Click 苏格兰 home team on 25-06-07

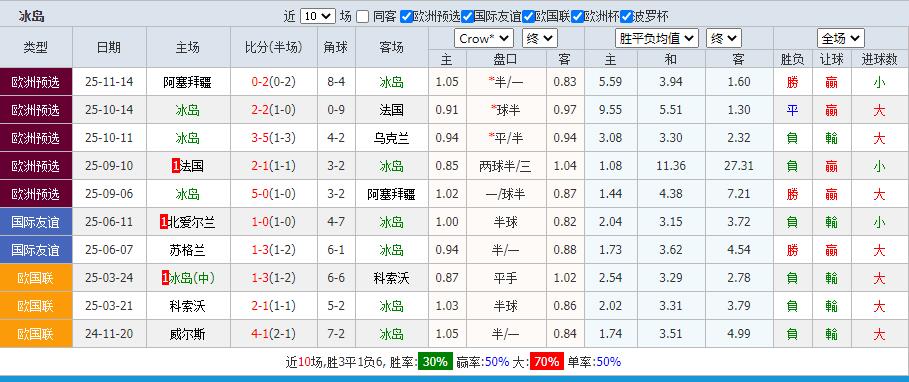click(x=188, y=250)
